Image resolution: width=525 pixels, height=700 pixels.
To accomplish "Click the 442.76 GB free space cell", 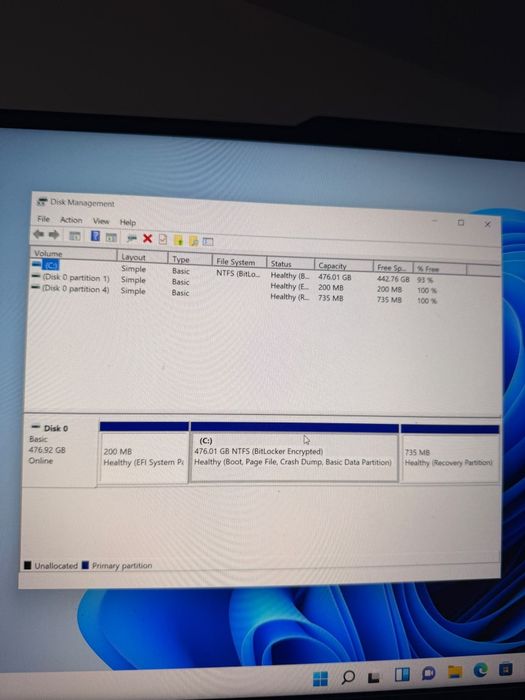I will [393, 279].
